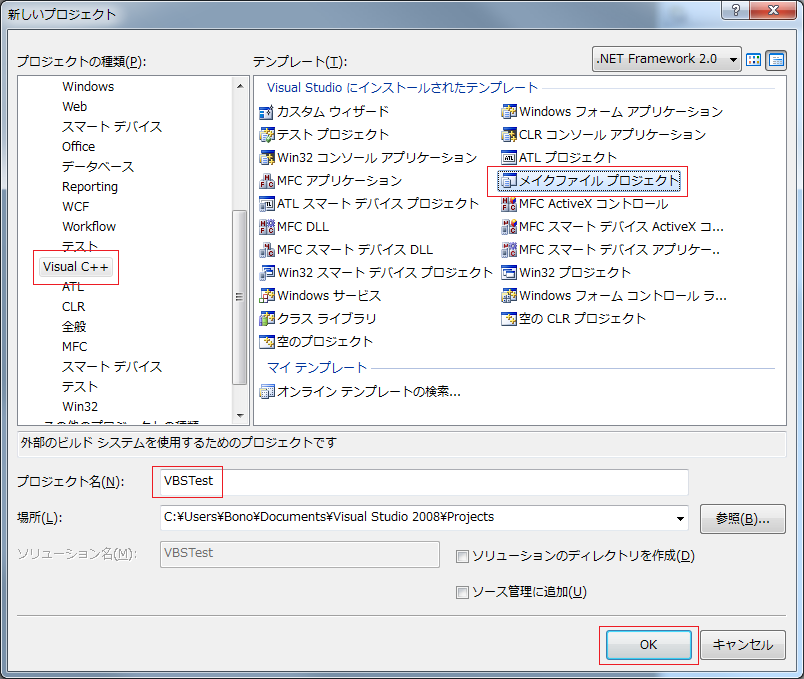Click project types scrollbar up arrow
Image resolution: width=804 pixels, height=679 pixels.
tap(240, 86)
